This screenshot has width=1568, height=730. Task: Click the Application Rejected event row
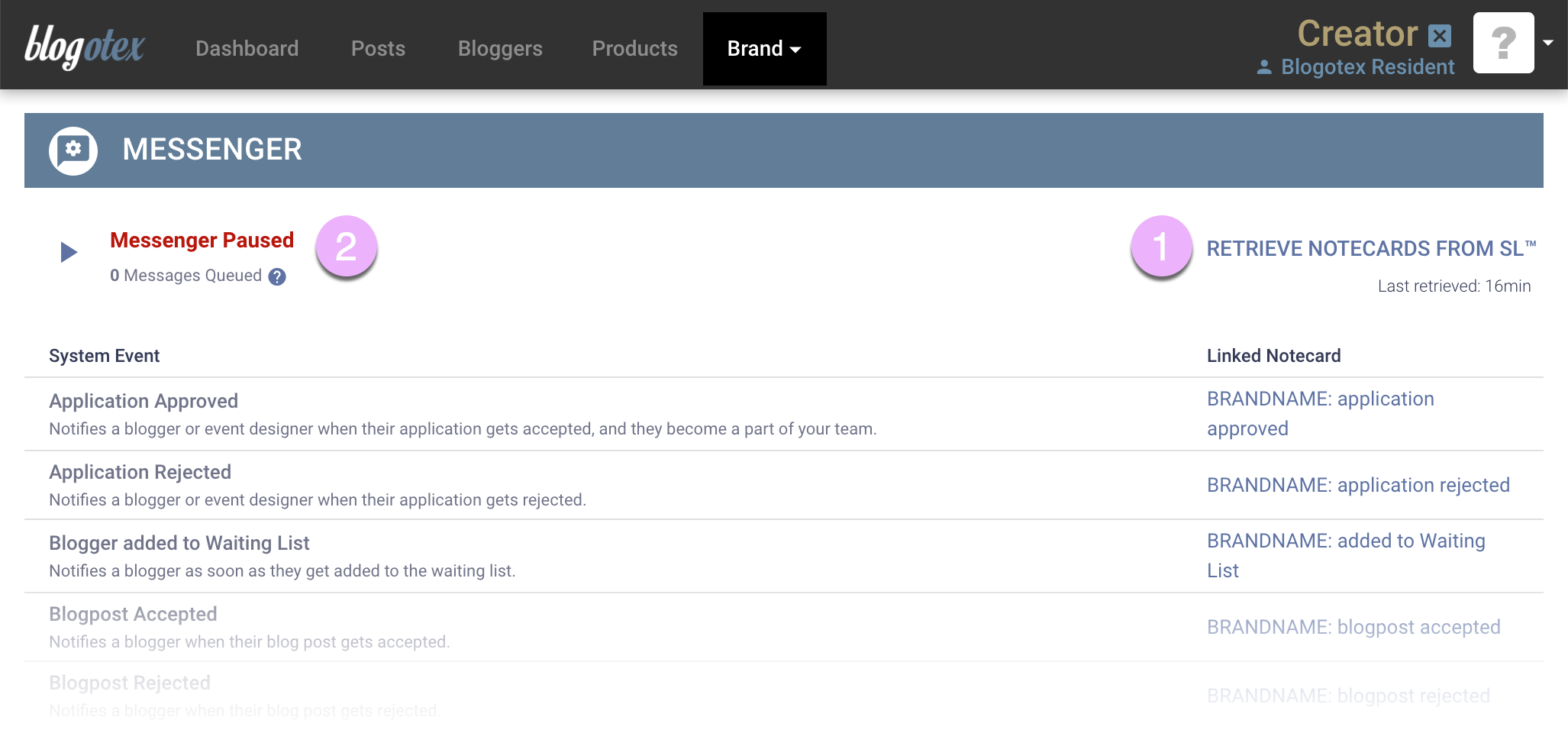coord(140,472)
